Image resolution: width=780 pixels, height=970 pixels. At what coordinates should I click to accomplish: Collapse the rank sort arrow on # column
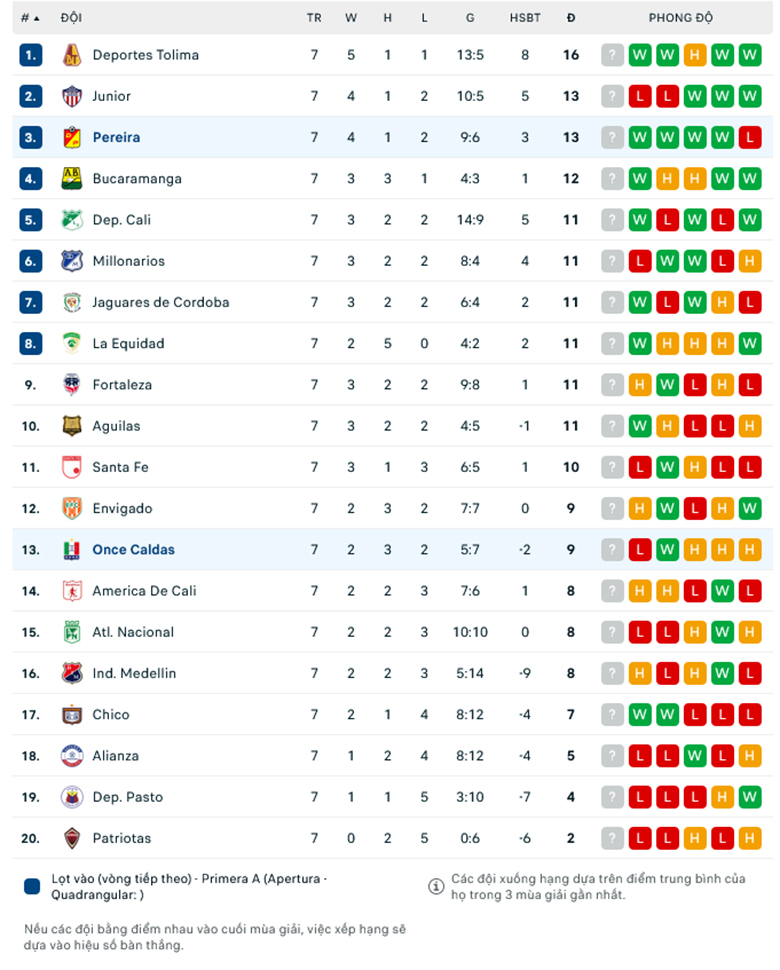coord(37,17)
